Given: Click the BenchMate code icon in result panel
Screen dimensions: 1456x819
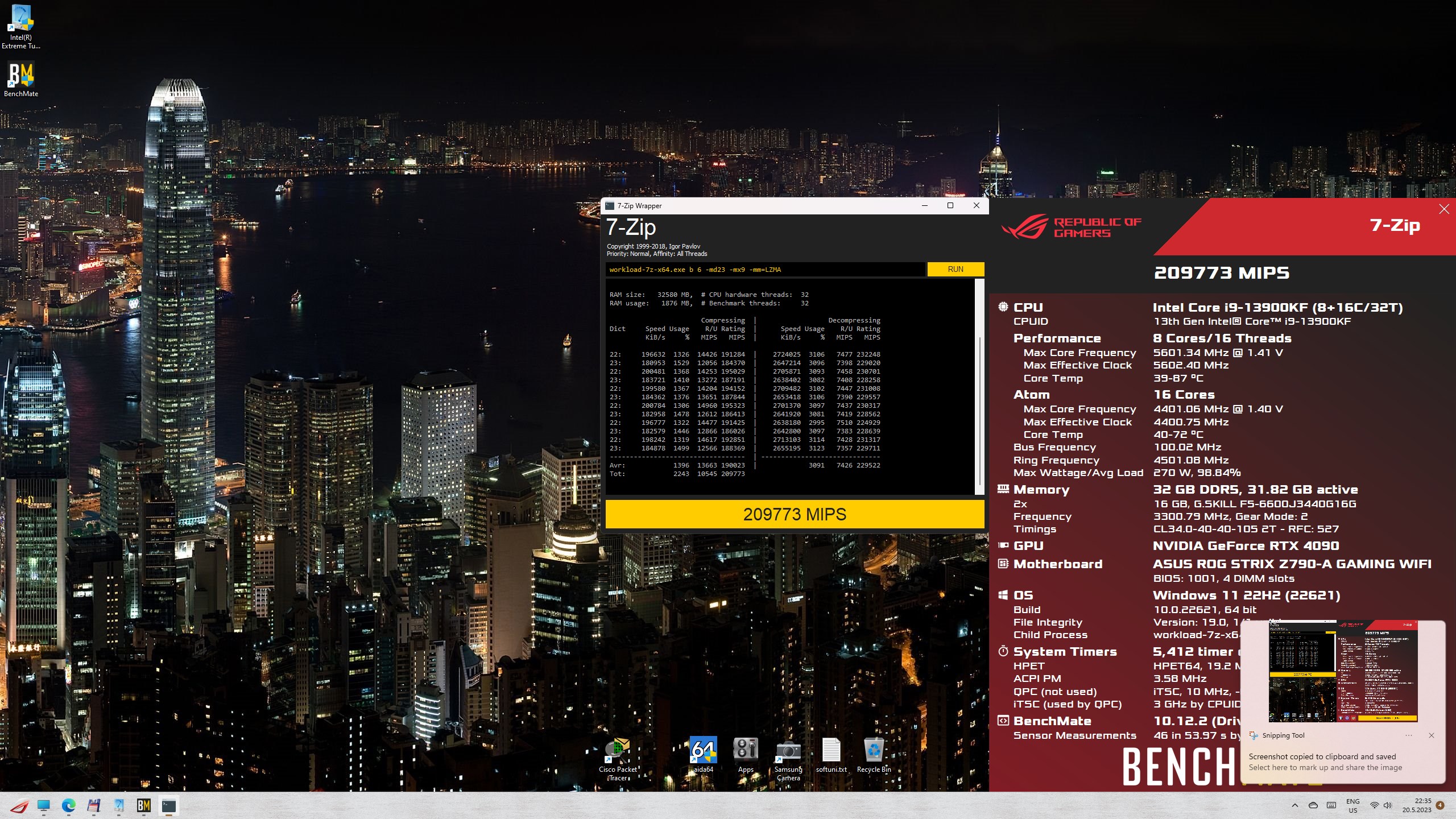Looking at the screenshot, I should point(1003,721).
